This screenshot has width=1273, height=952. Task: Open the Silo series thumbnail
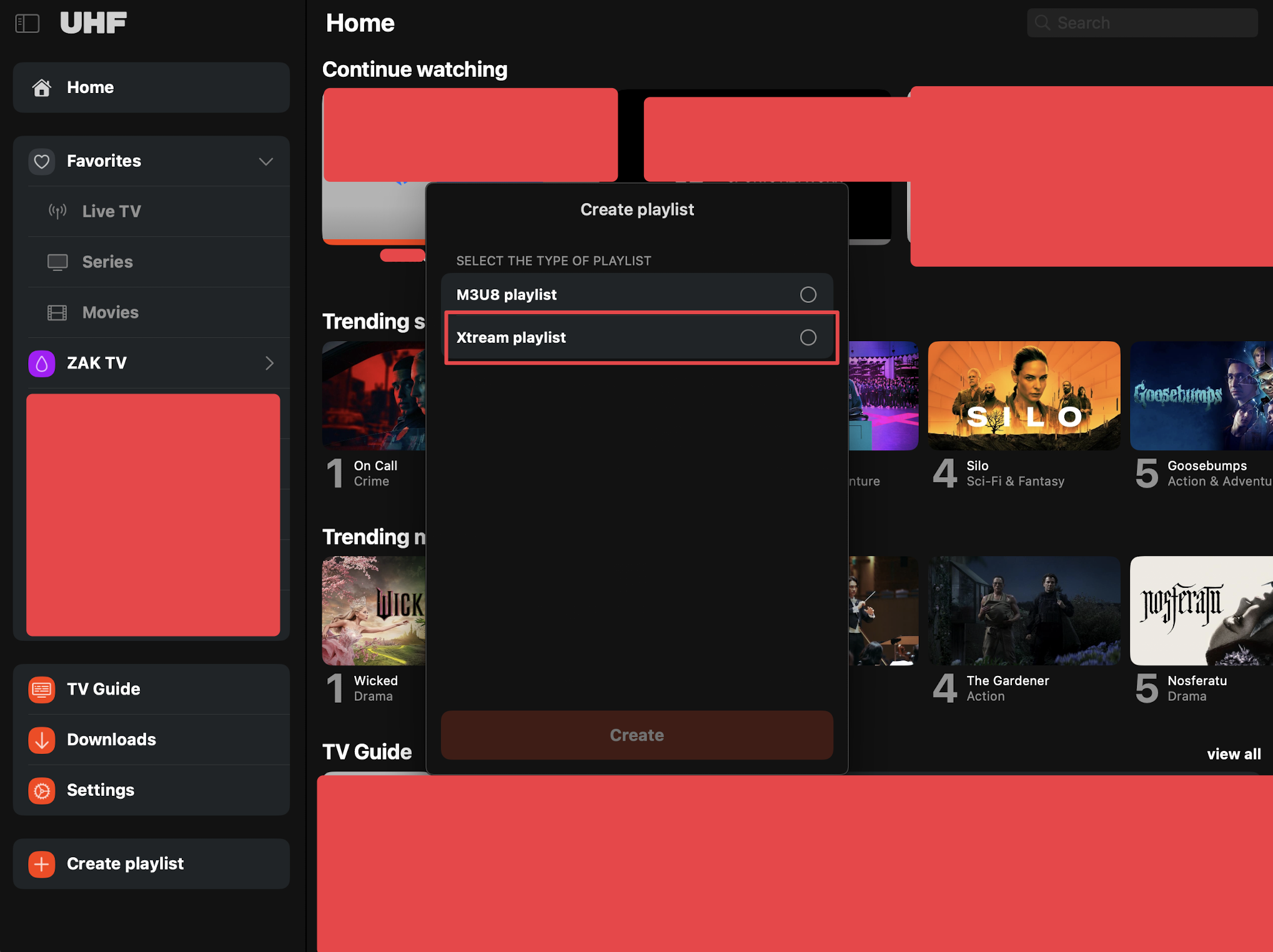click(1024, 395)
